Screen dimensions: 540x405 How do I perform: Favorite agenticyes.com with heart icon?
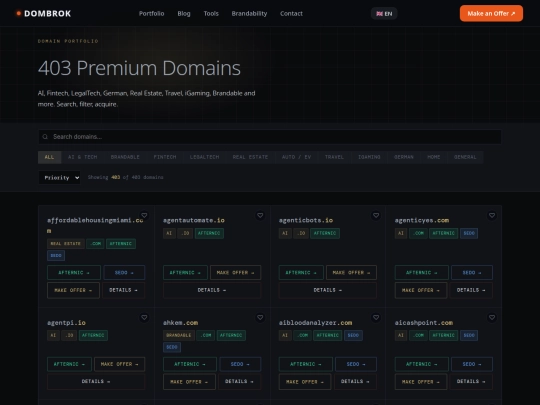[492, 215]
